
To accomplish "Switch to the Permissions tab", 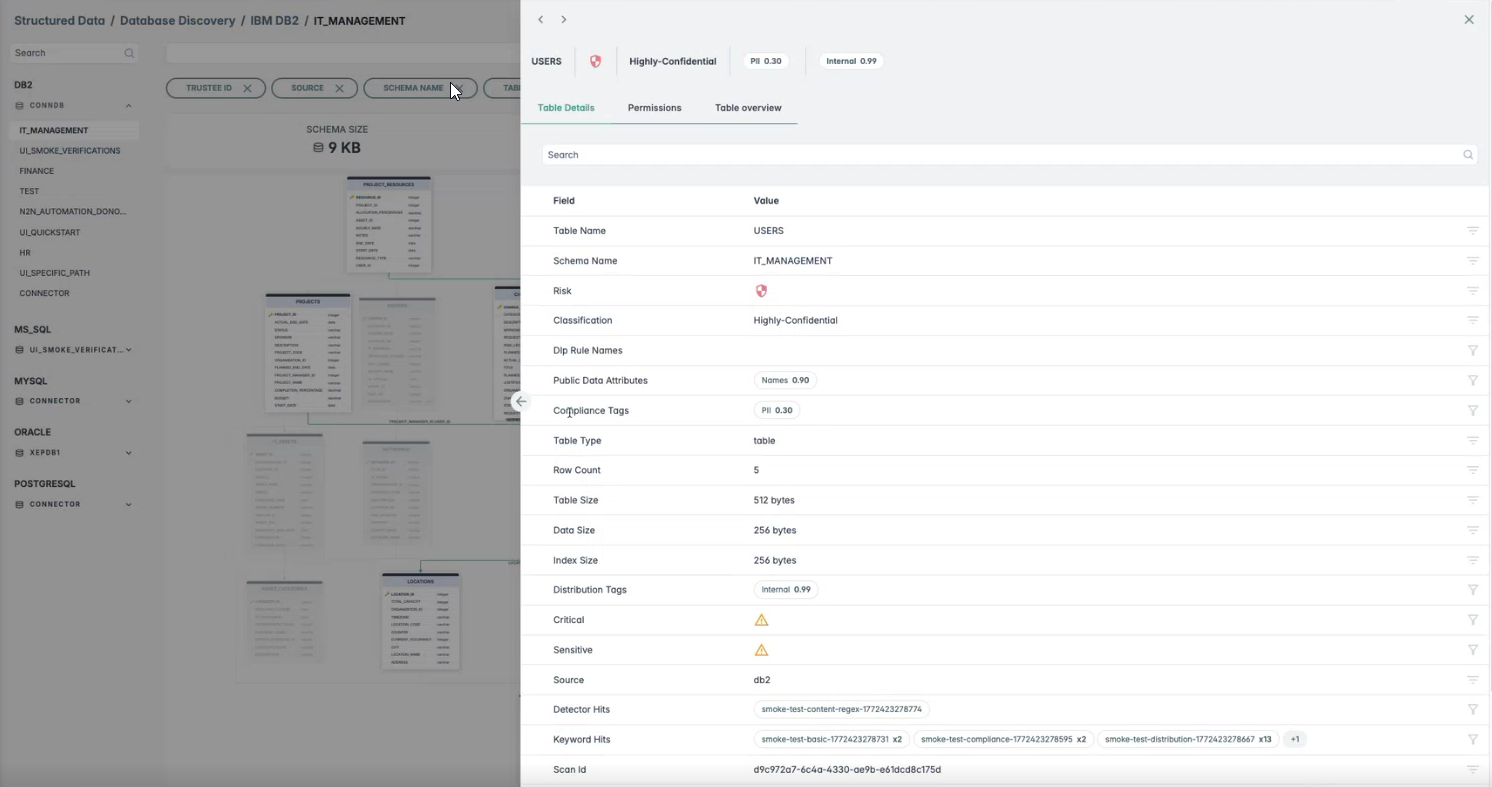I will 654,108.
